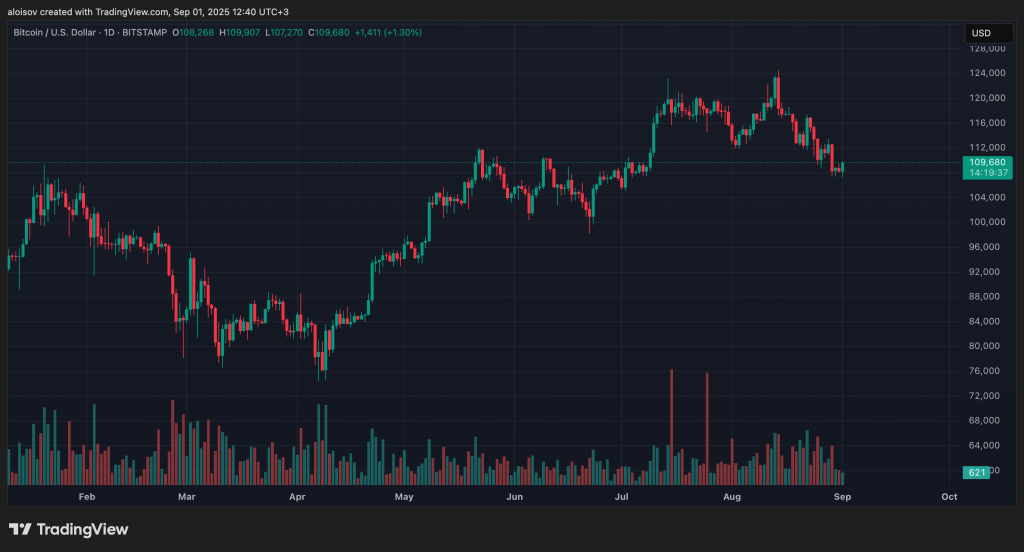Click the TradingView wordmark text
Viewport: 1024px width, 552px height.
coord(83,530)
